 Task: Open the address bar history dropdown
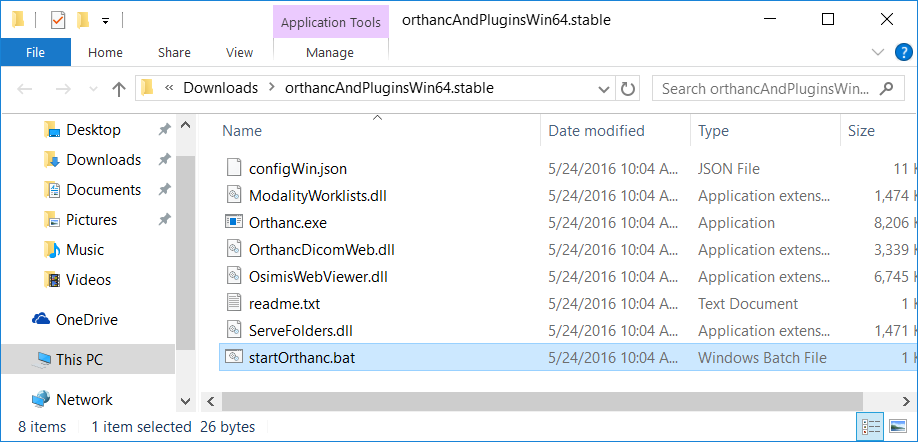[x=604, y=90]
